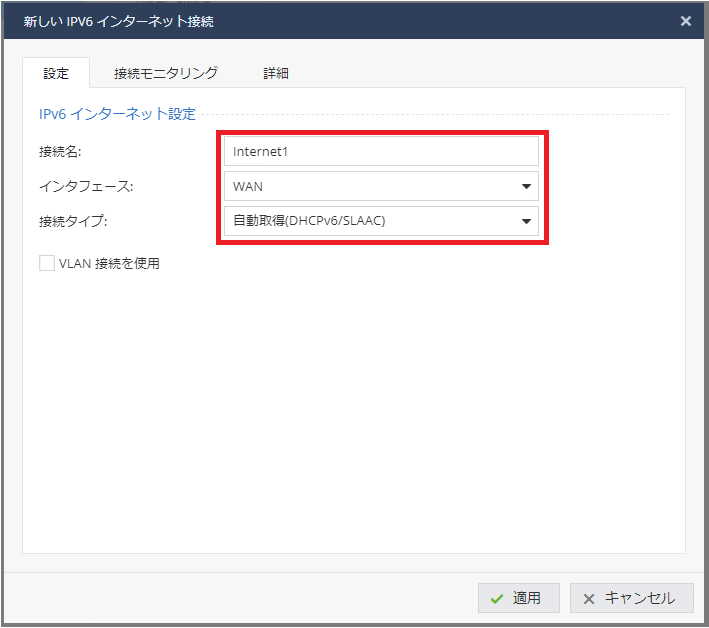
Task: Expand the 接続タイプ dropdown arrow
Action: [x=526, y=221]
